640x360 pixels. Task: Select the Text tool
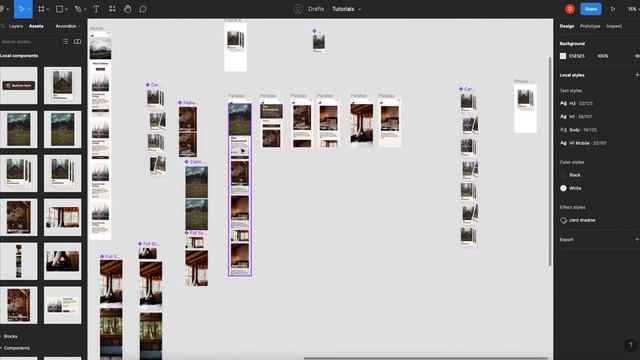pos(96,9)
